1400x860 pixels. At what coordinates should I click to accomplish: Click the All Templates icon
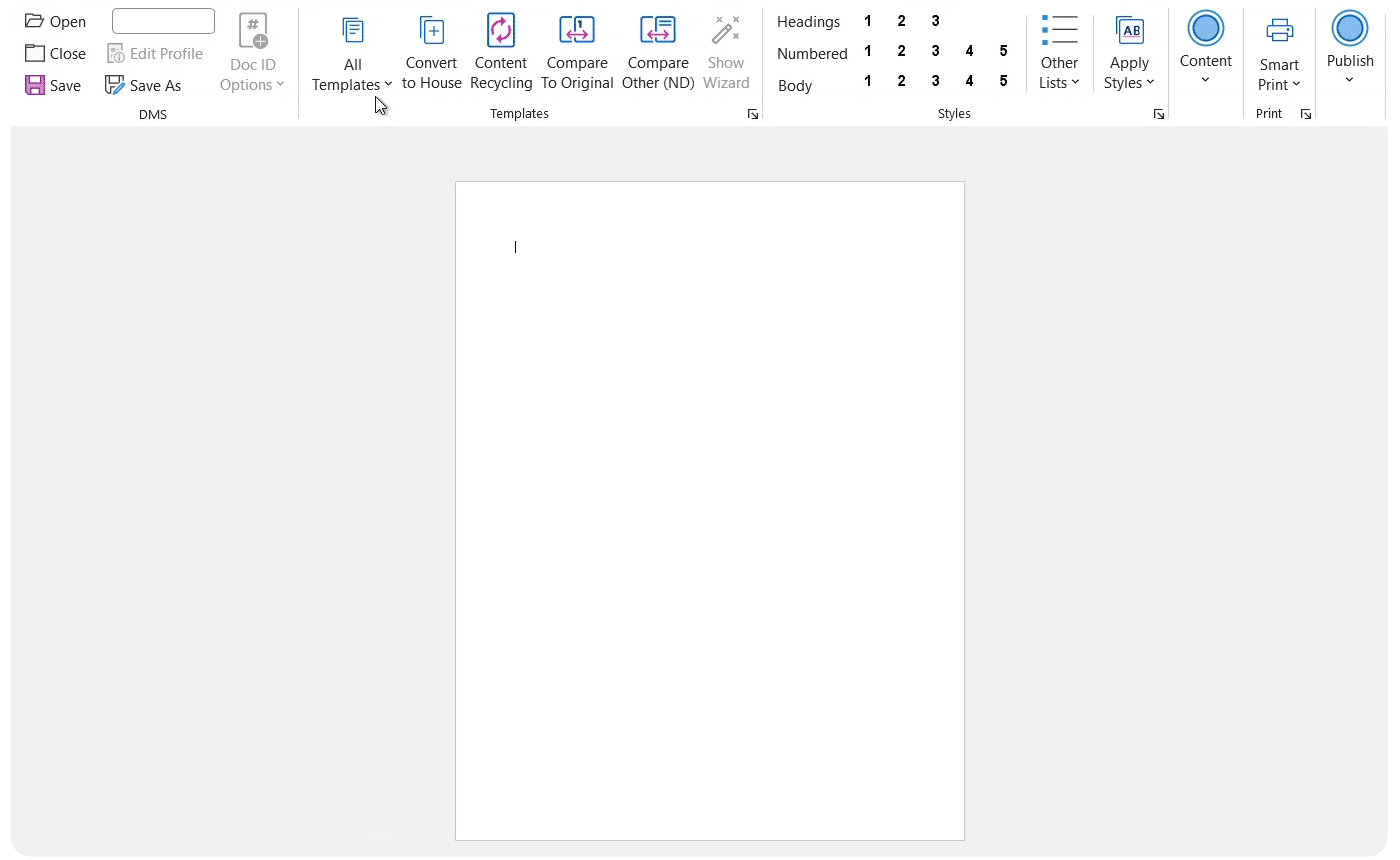[352, 31]
